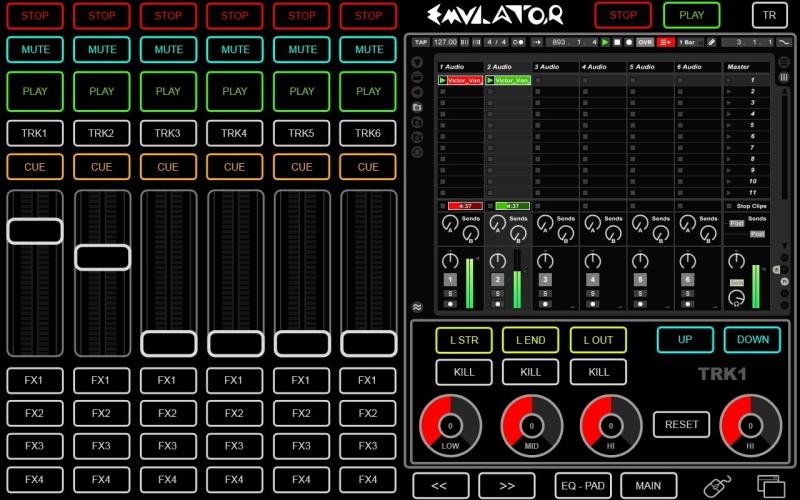Toggle the OVR overdub button
This screenshot has height=500, width=800.
pos(645,42)
